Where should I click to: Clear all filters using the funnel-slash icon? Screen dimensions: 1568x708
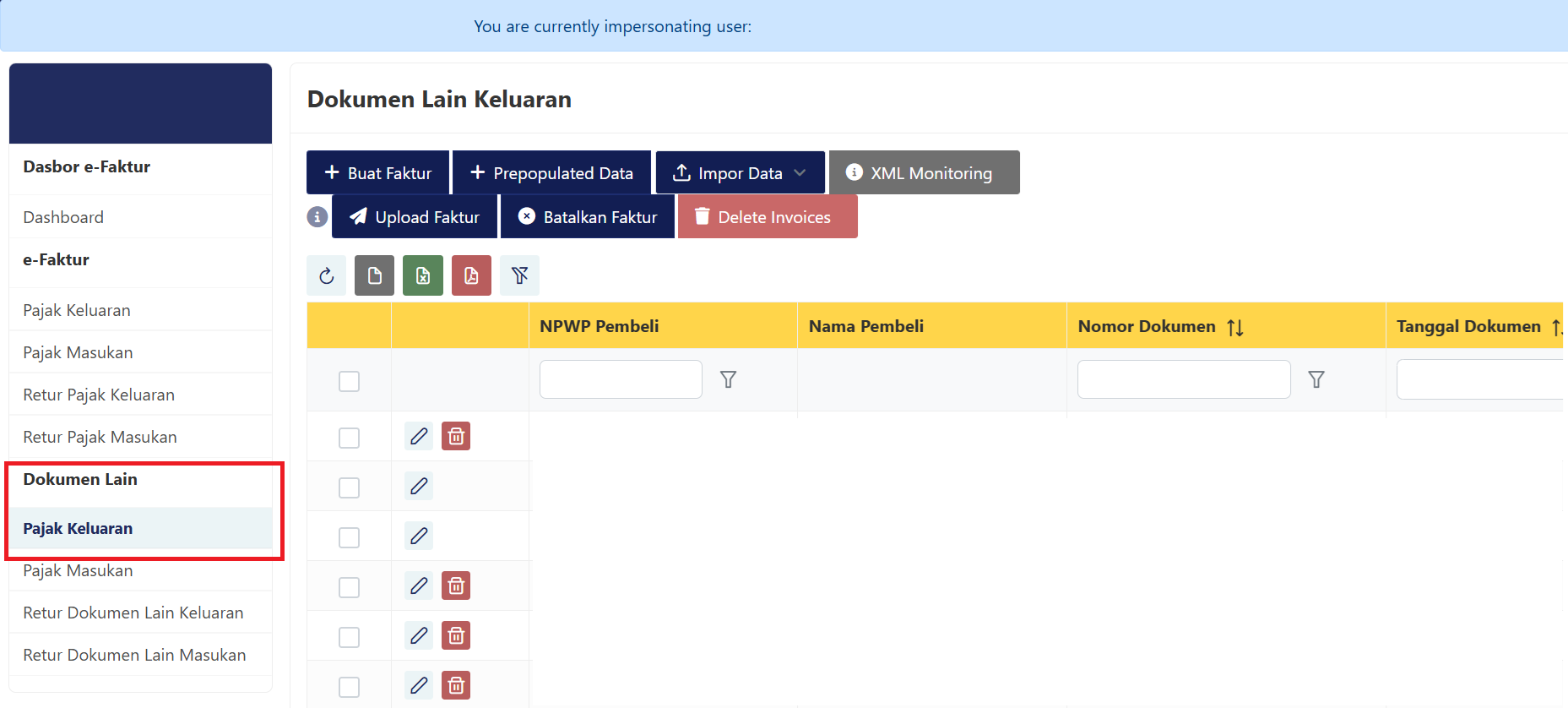click(519, 276)
